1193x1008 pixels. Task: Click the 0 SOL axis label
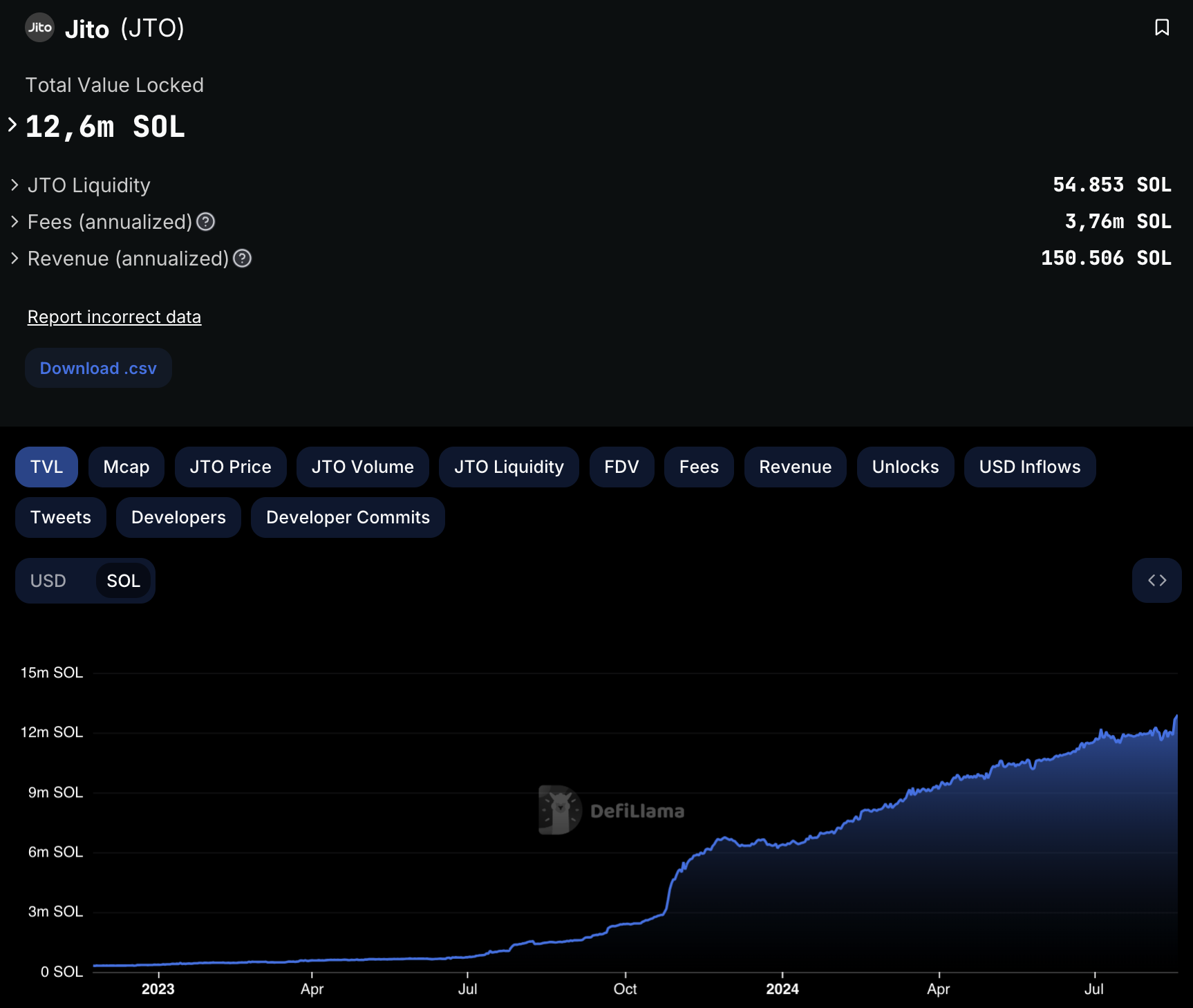(x=62, y=972)
